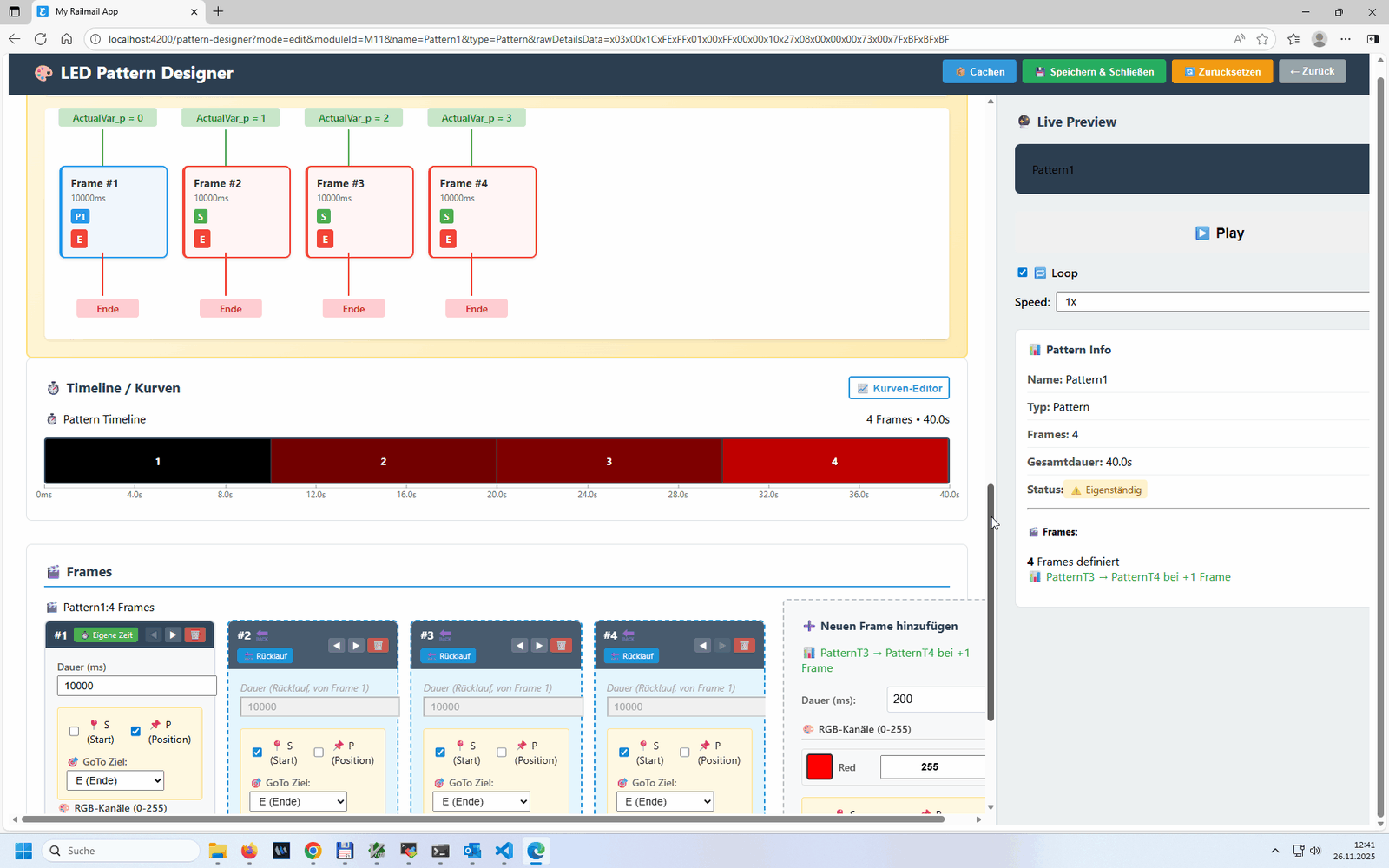Screen dimensions: 1389x868
Task: Move frame #3 left with arrow icon
Action: [519, 646]
